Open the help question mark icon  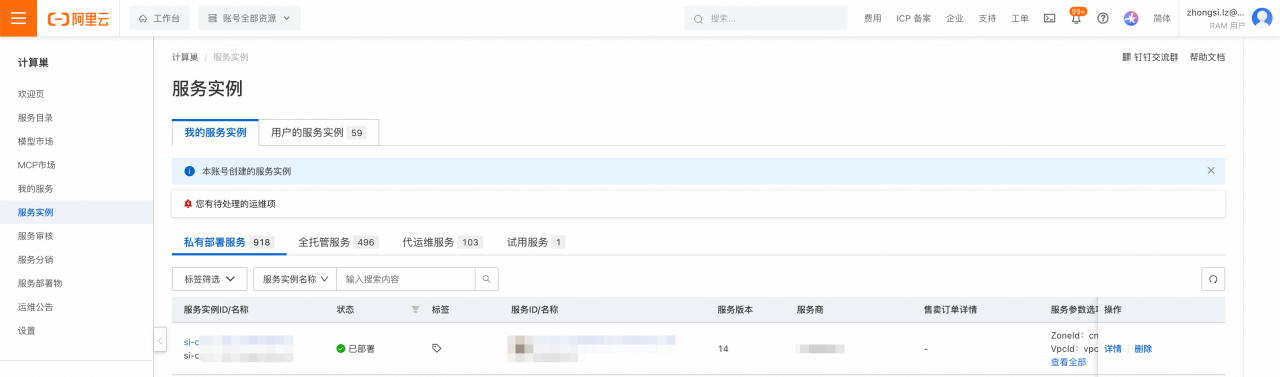pos(1103,18)
